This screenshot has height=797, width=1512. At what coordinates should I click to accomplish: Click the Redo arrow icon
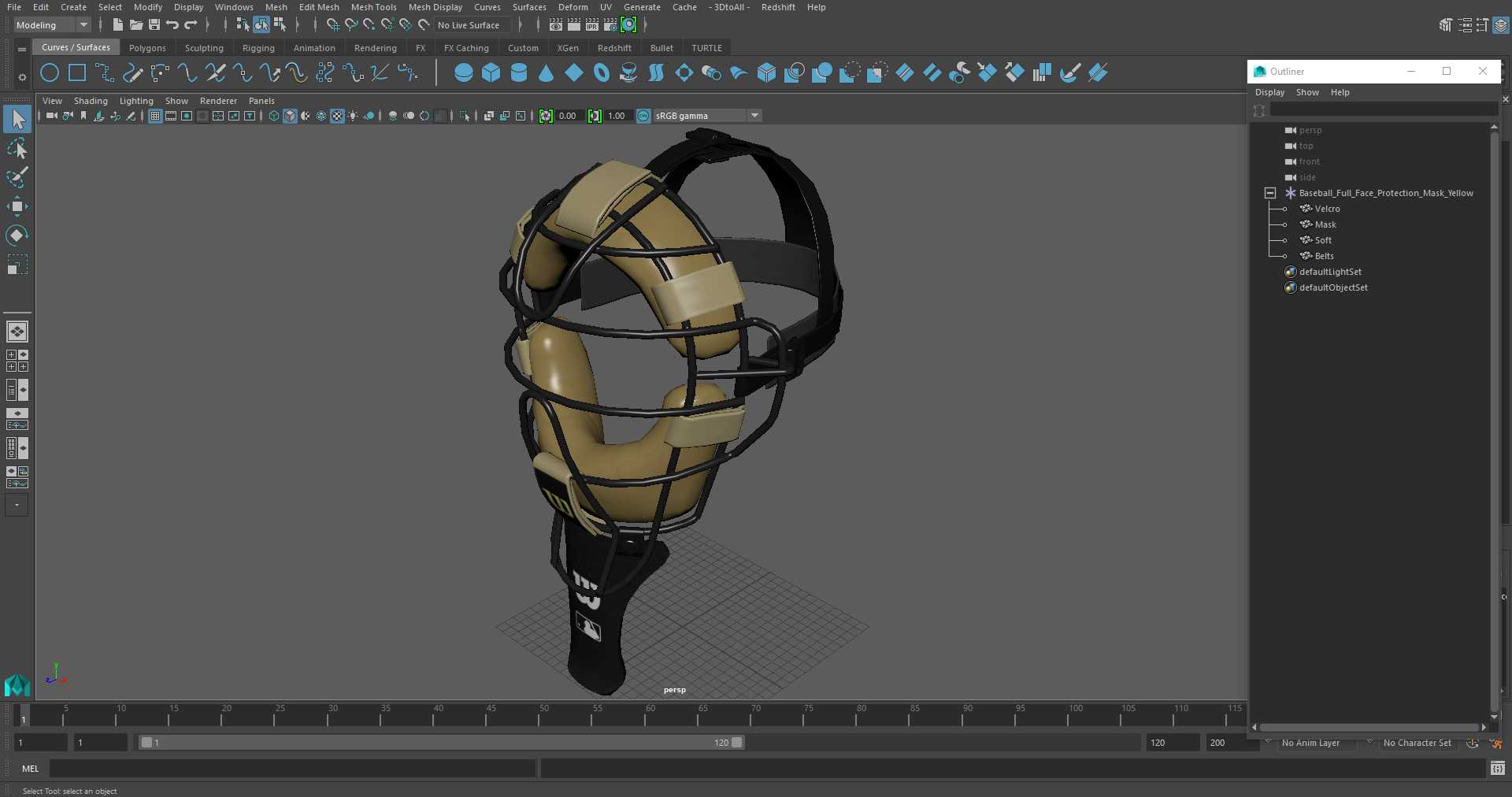[191, 25]
